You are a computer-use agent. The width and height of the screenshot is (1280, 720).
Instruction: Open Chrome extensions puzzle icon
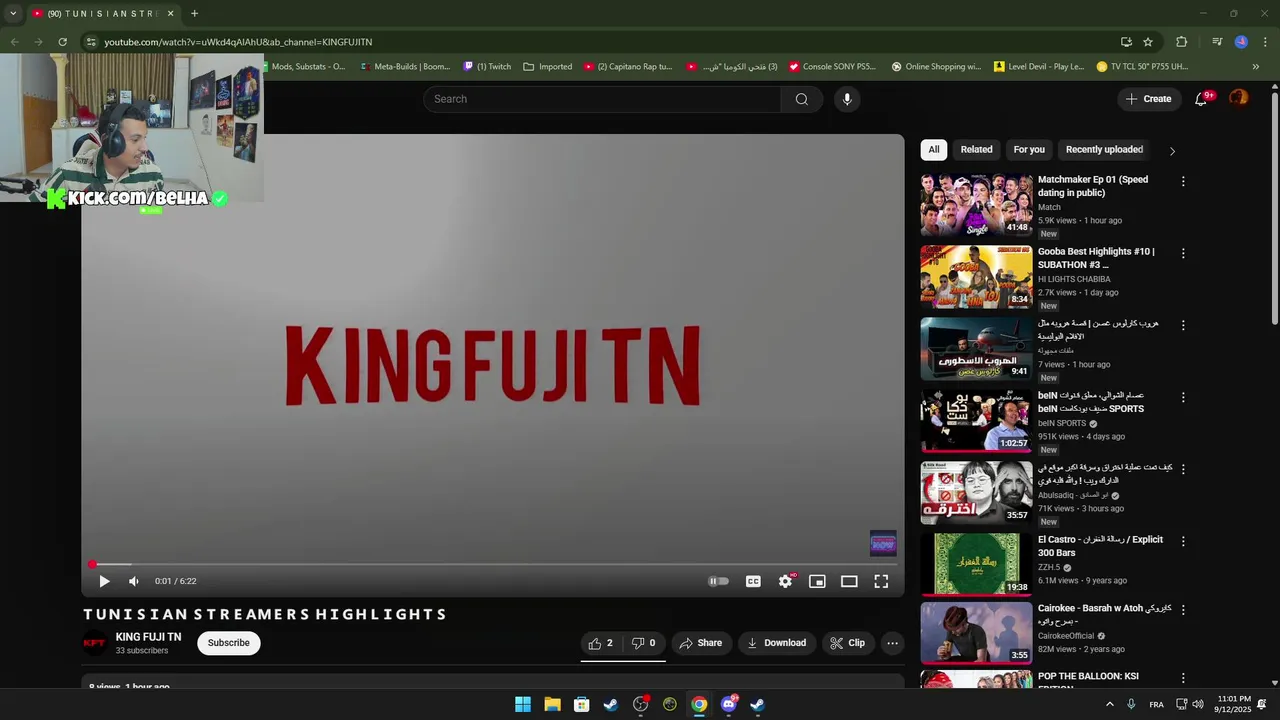(1181, 42)
